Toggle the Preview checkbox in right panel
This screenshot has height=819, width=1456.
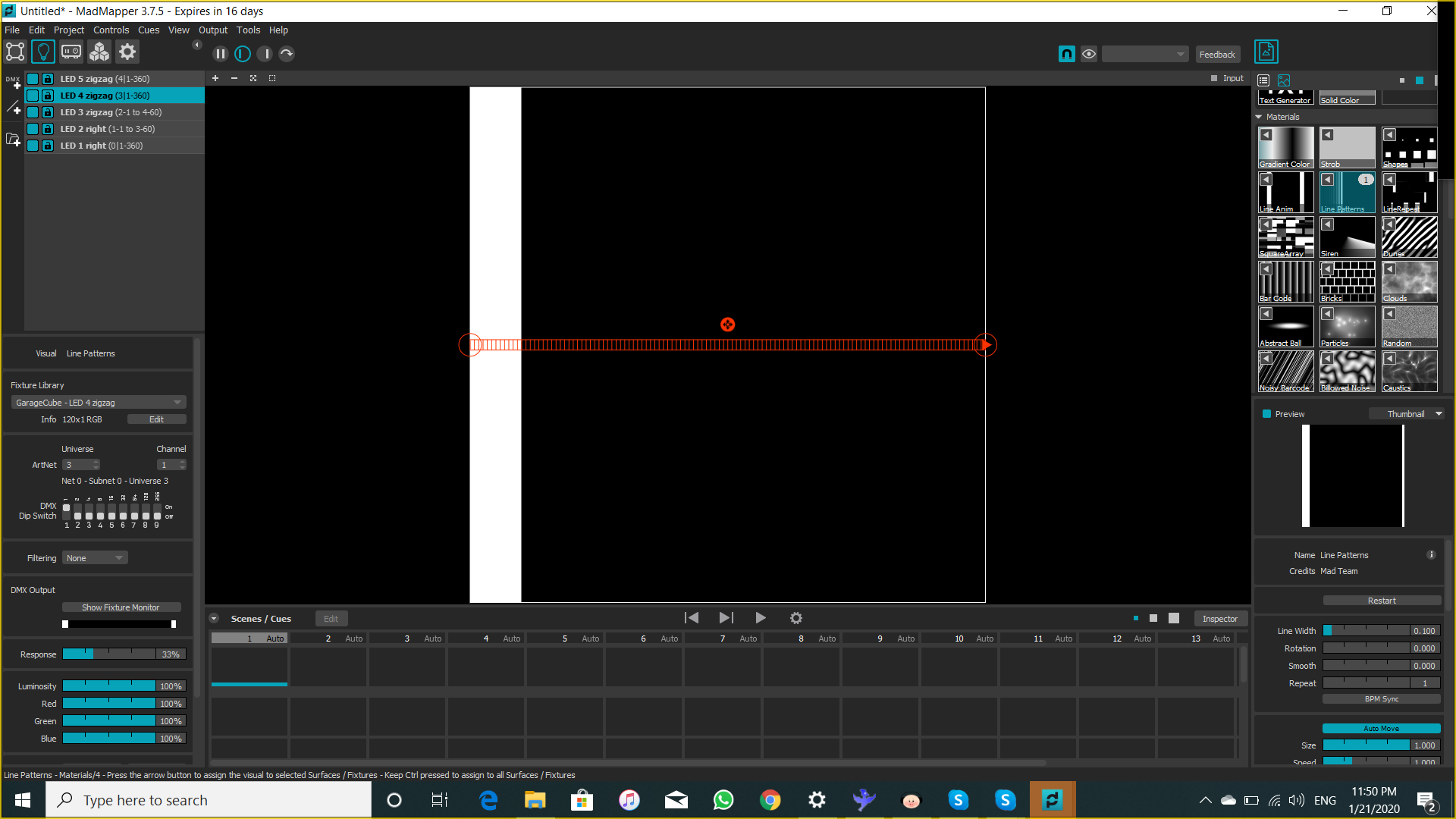1266,414
